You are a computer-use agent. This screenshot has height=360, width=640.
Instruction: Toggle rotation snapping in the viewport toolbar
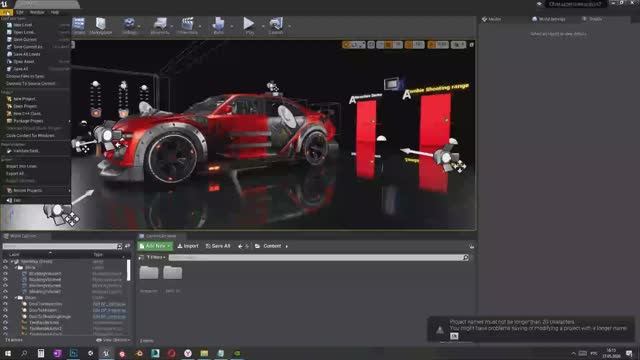pos(409,45)
